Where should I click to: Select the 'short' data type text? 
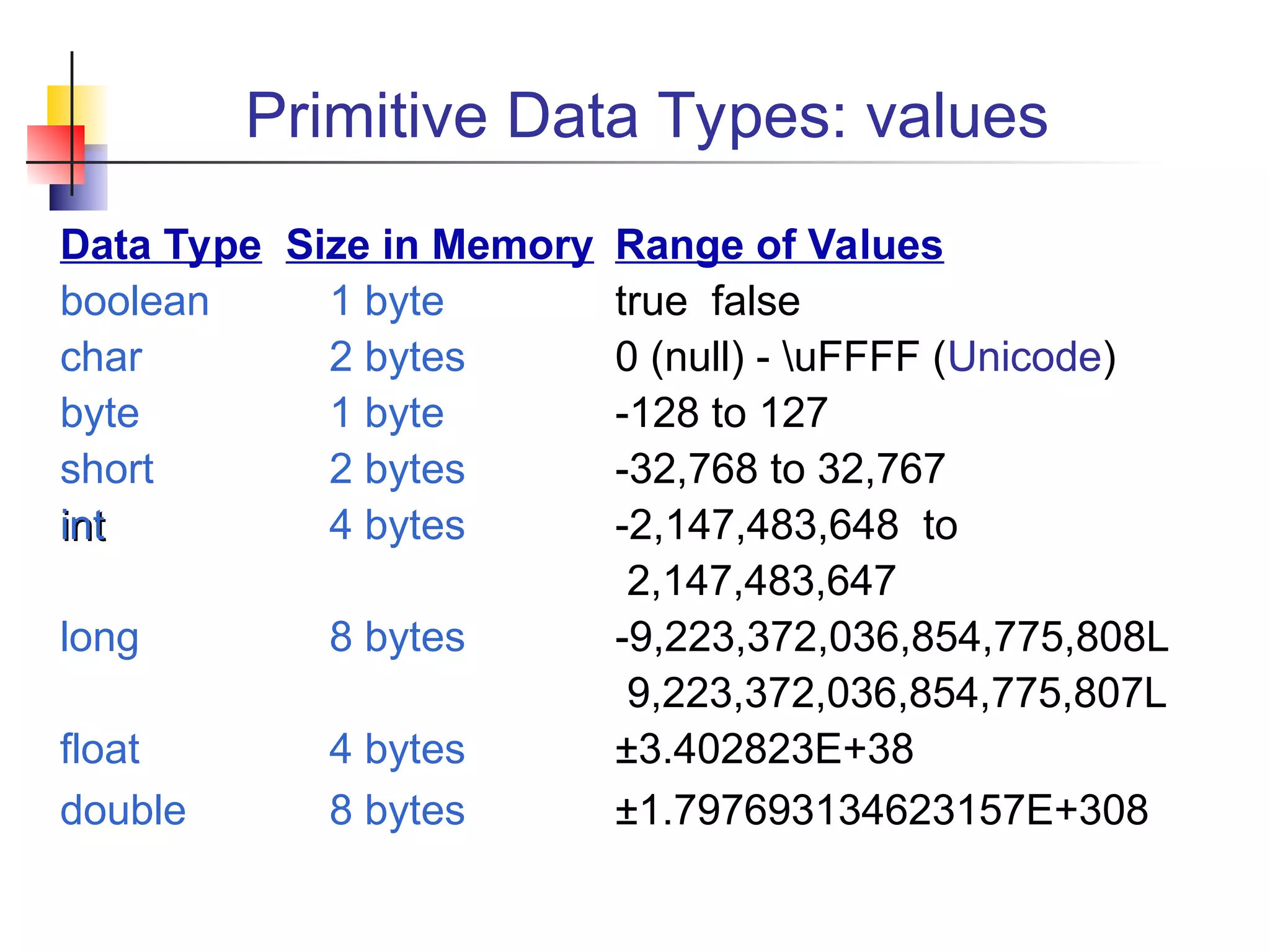[107, 469]
